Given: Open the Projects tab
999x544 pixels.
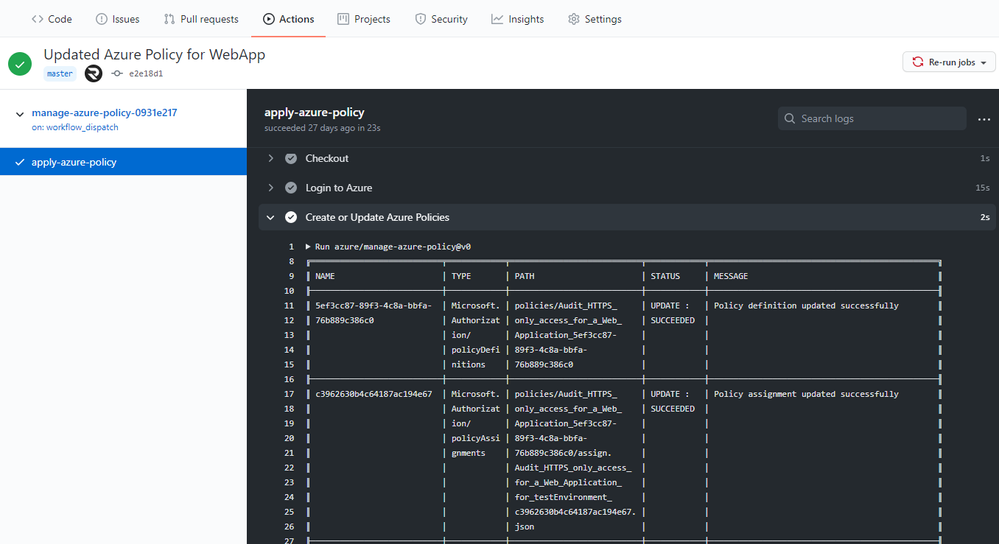Looking at the screenshot, I should click(363, 19).
